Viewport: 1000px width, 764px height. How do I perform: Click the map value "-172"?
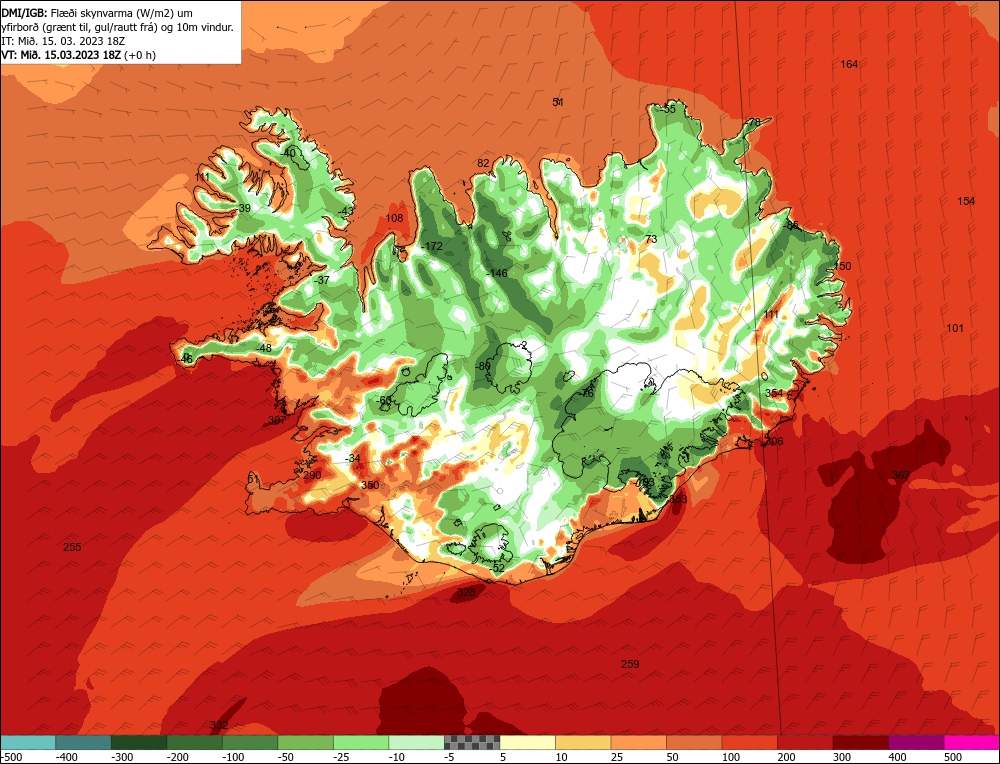point(432,246)
